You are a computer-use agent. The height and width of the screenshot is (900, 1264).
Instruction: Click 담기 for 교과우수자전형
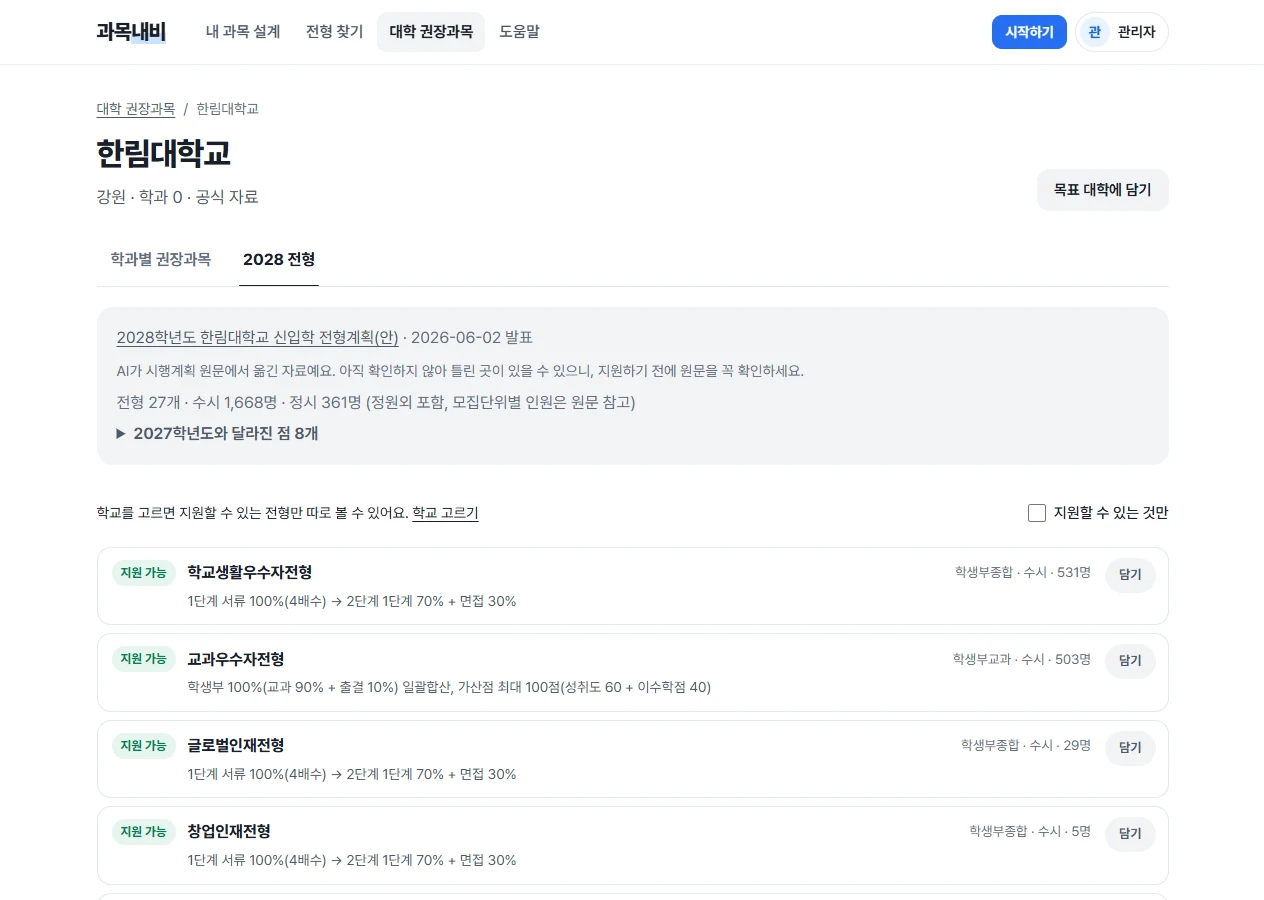[x=1130, y=661]
